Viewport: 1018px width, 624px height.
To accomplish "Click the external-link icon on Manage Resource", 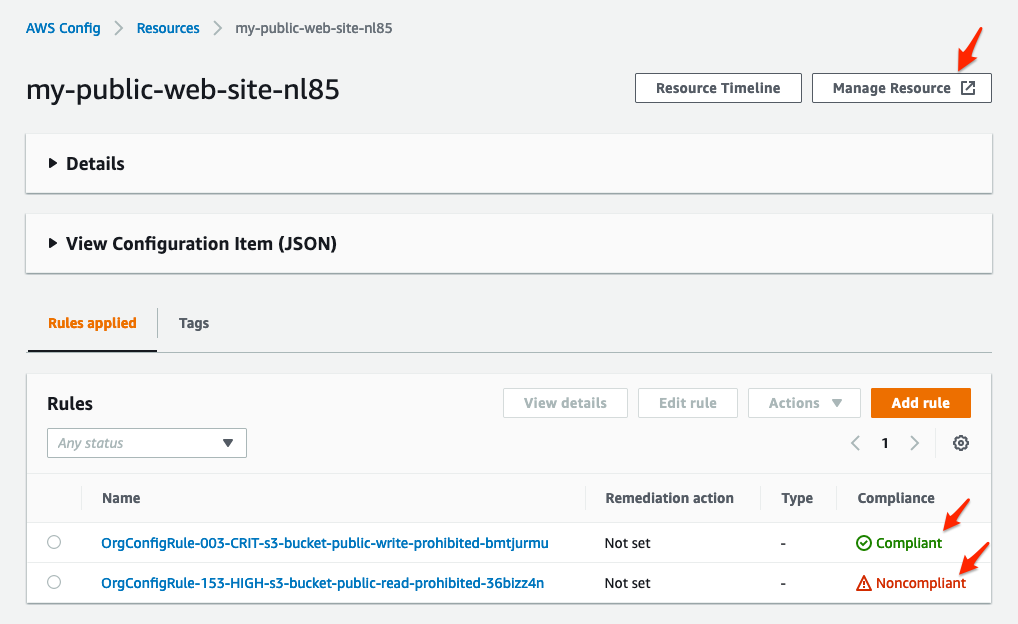I will click(968, 88).
